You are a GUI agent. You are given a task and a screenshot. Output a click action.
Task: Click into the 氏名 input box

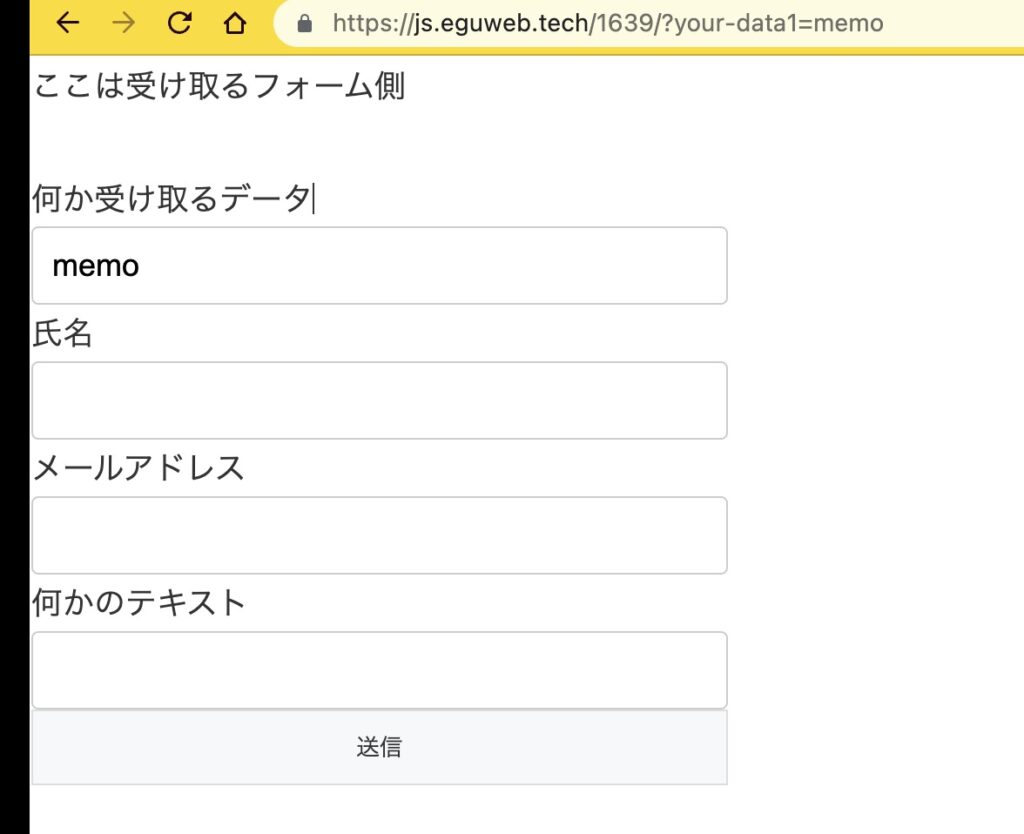379,400
